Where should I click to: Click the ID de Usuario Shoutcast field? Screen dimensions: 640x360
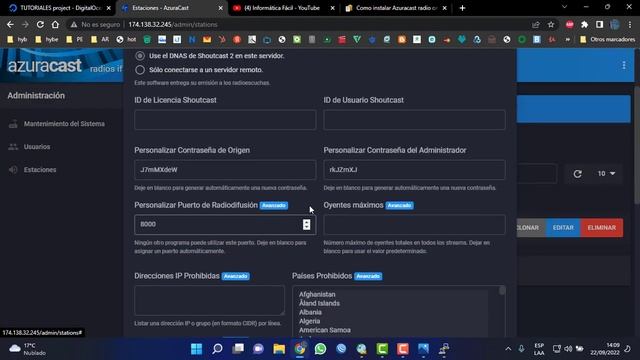[x=414, y=120]
